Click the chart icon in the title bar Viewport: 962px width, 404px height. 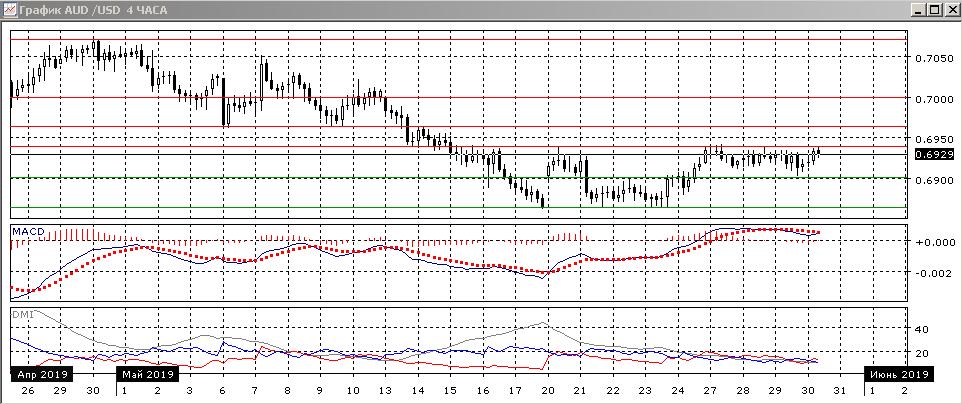click(x=10, y=10)
